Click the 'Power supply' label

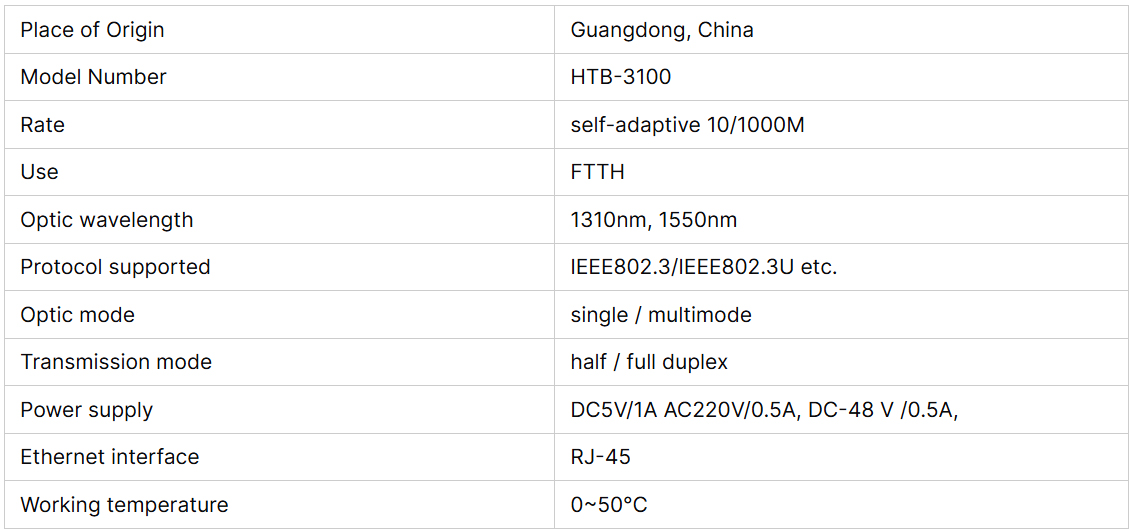coord(86,410)
